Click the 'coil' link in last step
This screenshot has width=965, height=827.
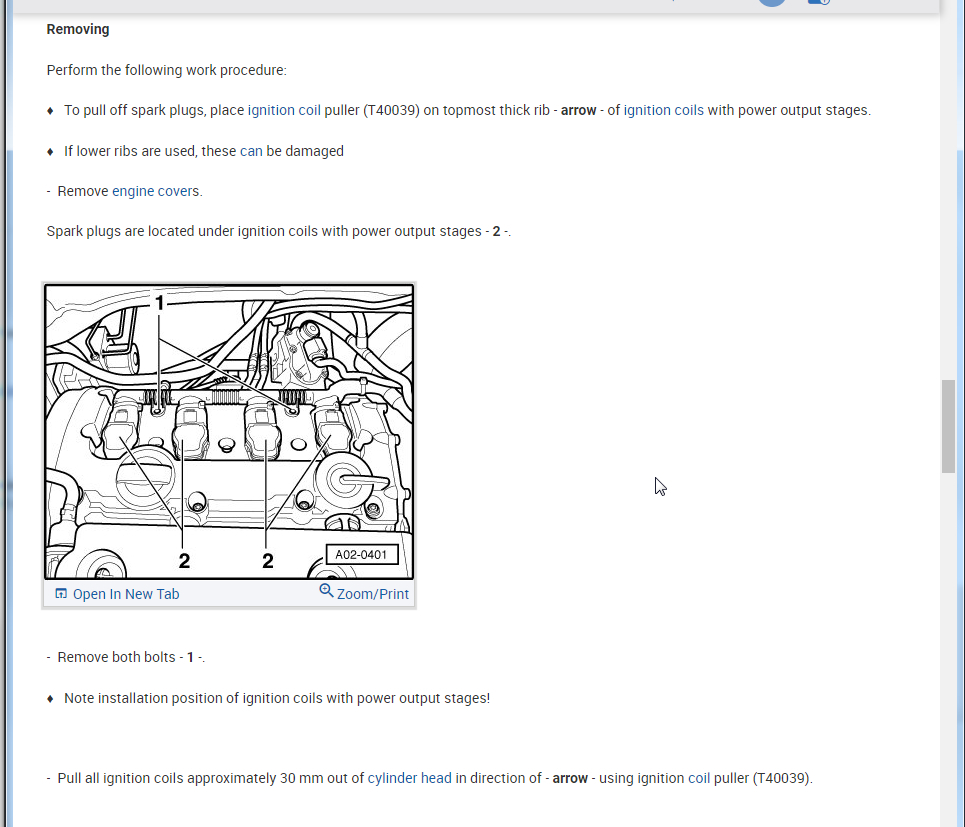coord(699,778)
